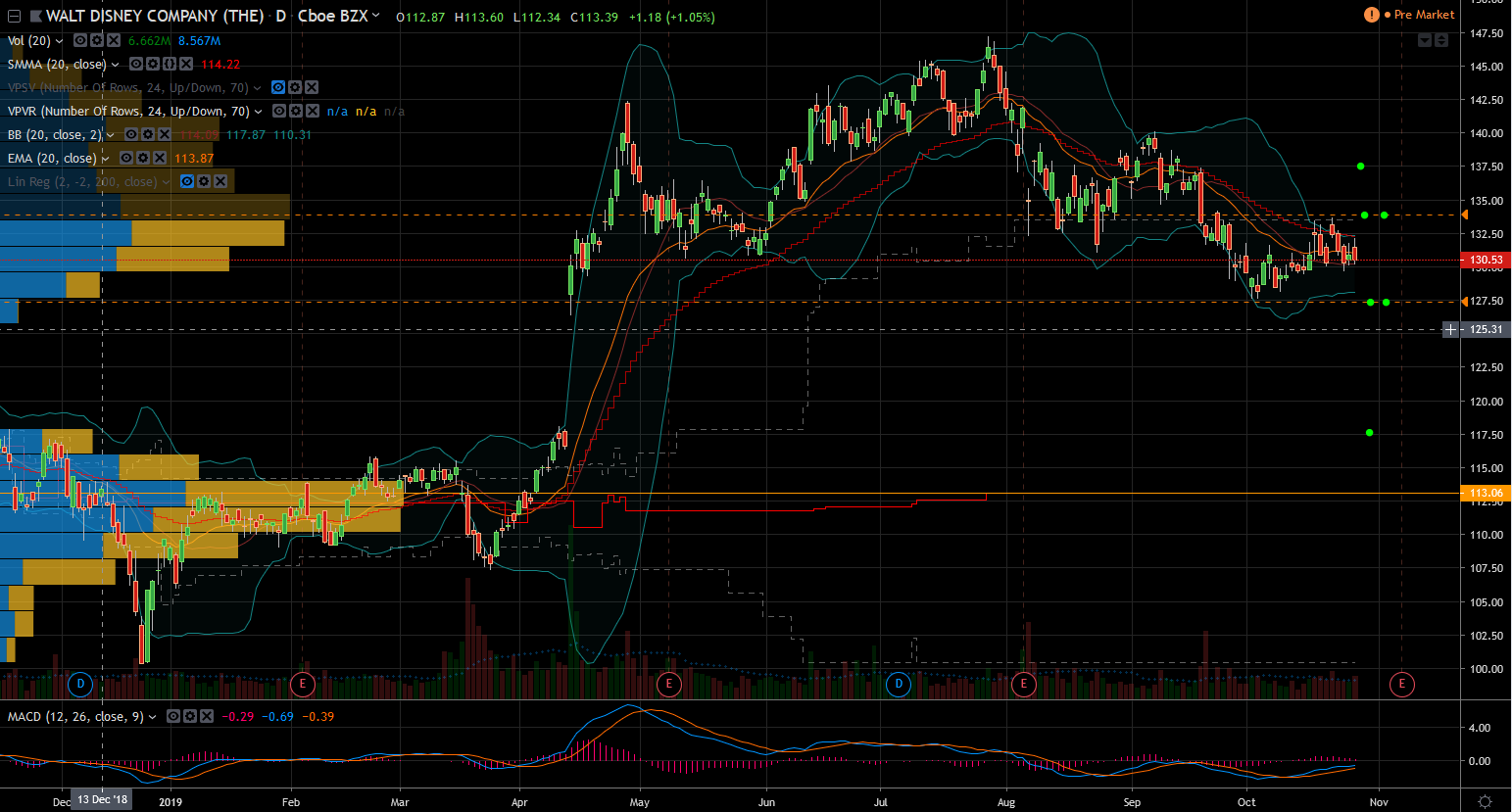Click the E earnings marker near May
This screenshot has width=1512, height=812.
click(669, 684)
